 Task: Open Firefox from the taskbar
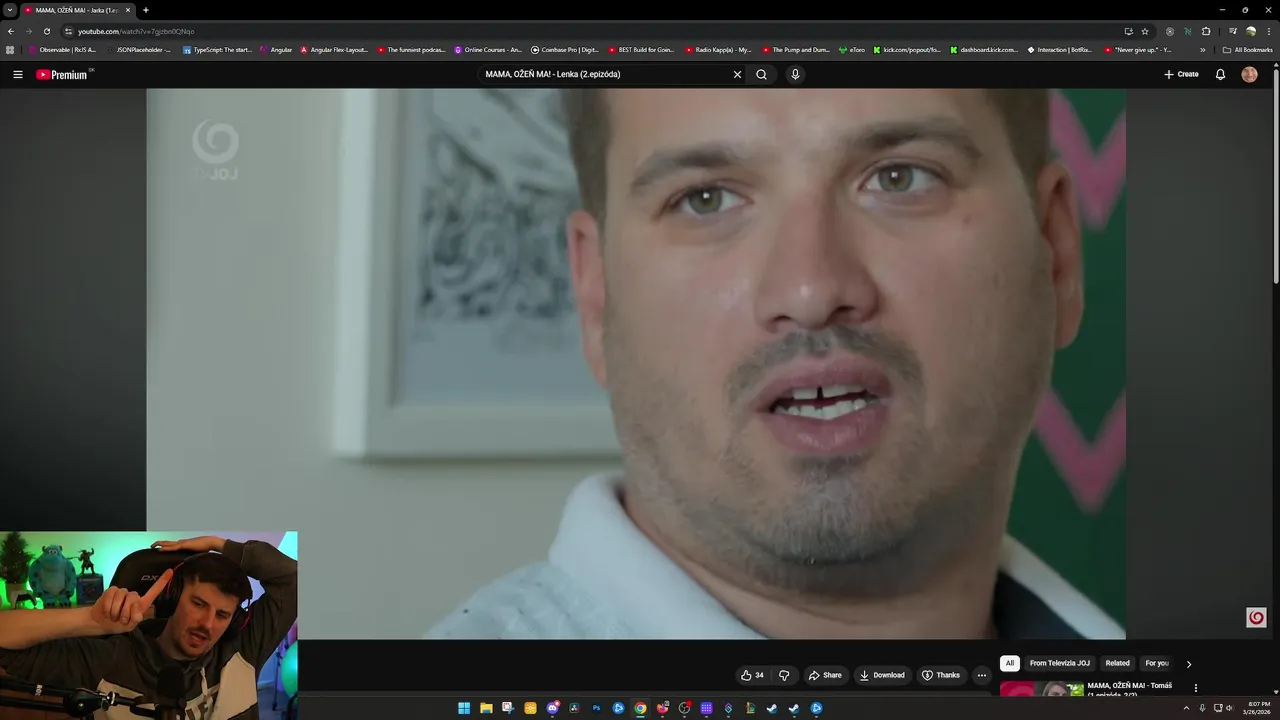tap(662, 708)
